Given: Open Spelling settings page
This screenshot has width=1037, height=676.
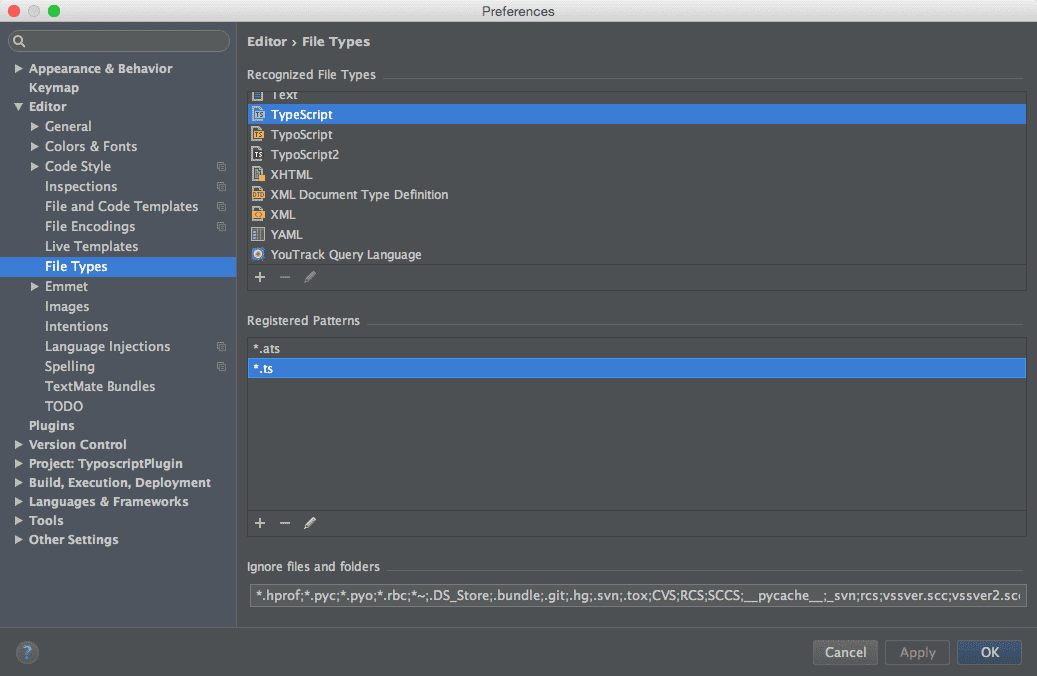Looking at the screenshot, I should [x=69, y=366].
